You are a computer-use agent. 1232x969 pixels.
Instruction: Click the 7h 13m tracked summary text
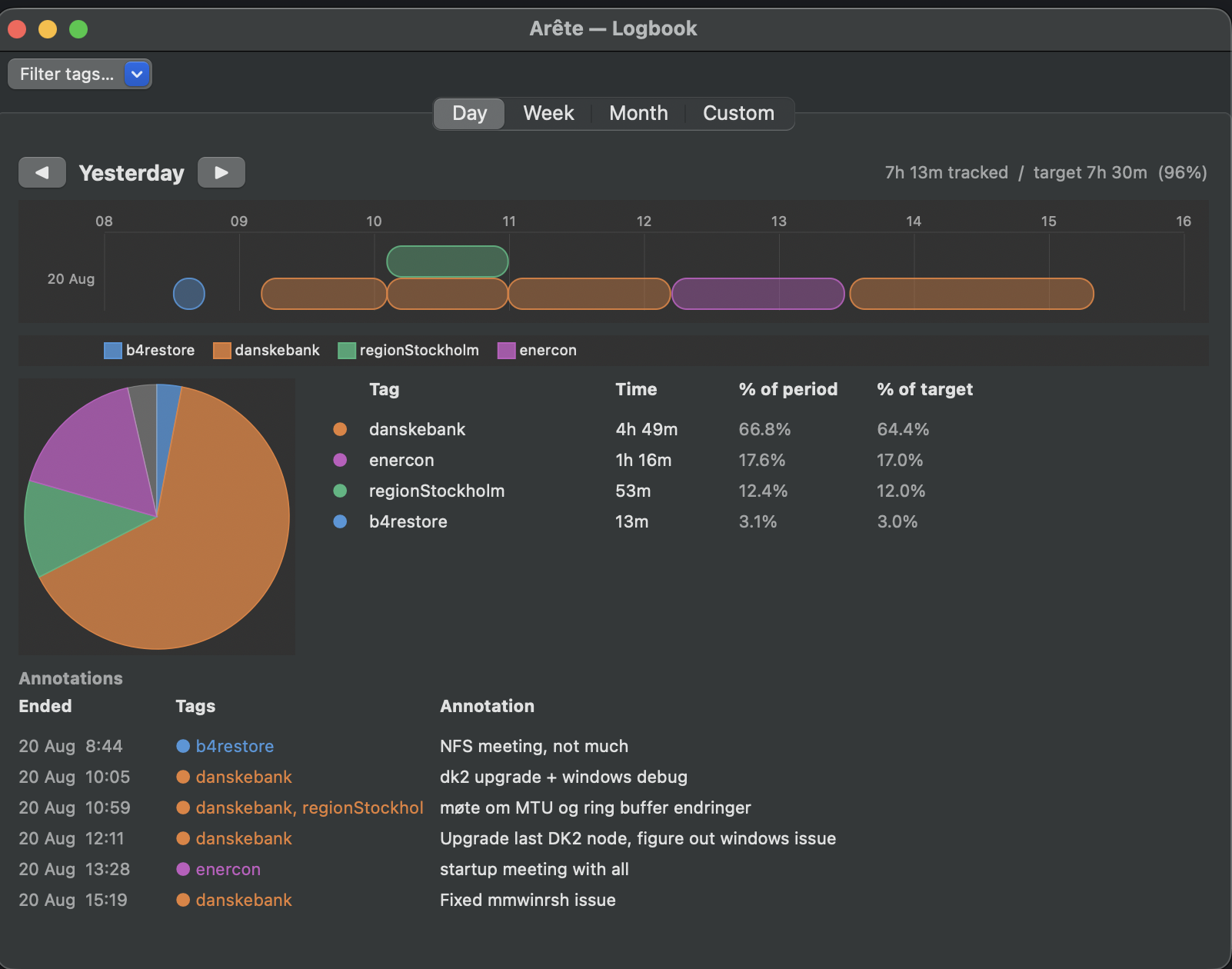[x=946, y=172]
